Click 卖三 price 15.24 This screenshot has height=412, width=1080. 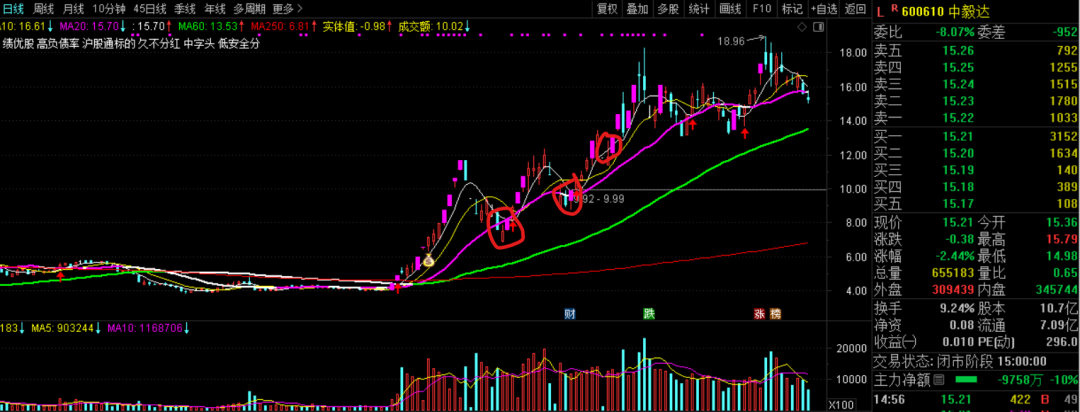[x=958, y=84]
